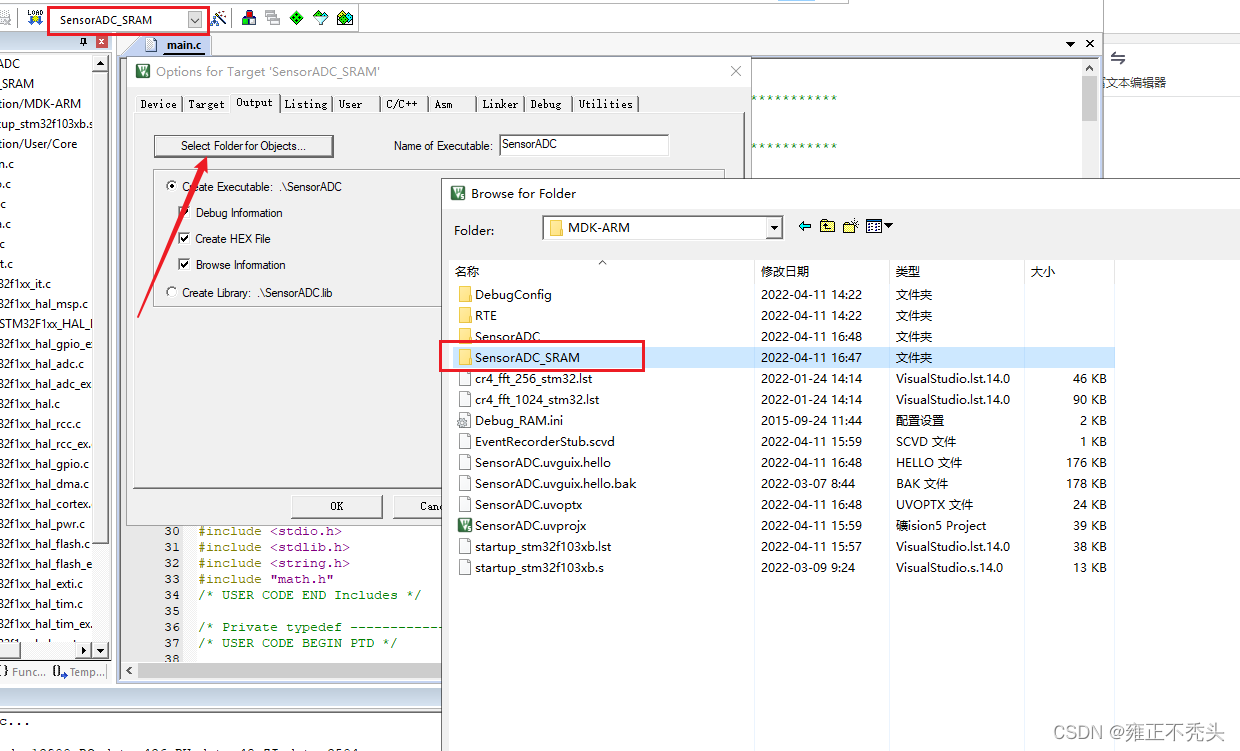
Task: Open the View menu icon in Browse dialog
Action: click(879, 227)
